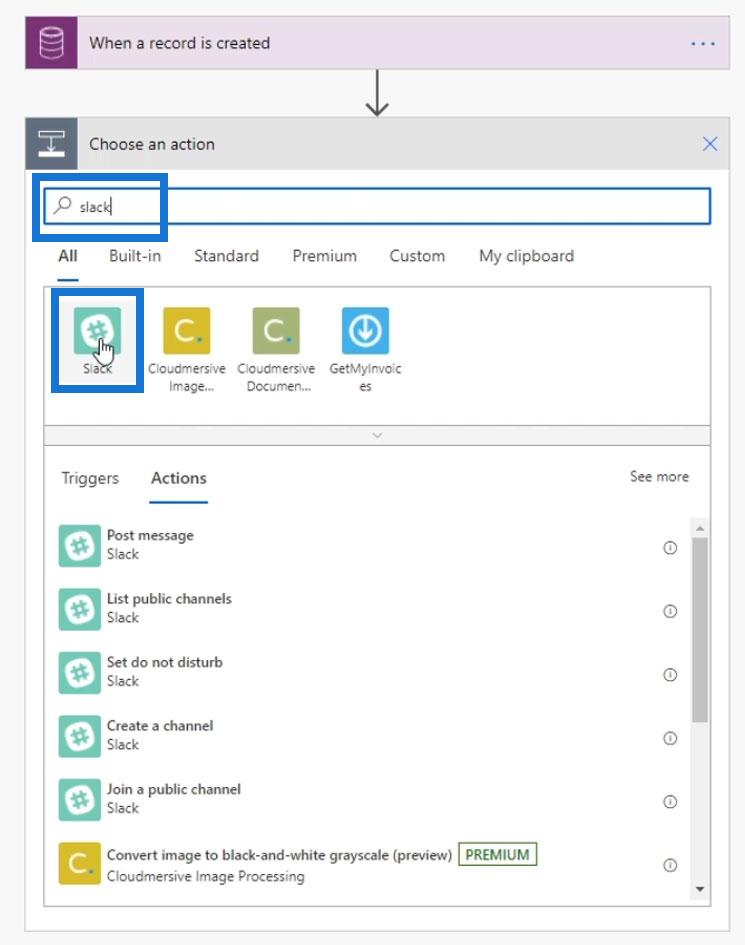Switch to the Built-in tab
The width and height of the screenshot is (745, 945).
point(135,256)
